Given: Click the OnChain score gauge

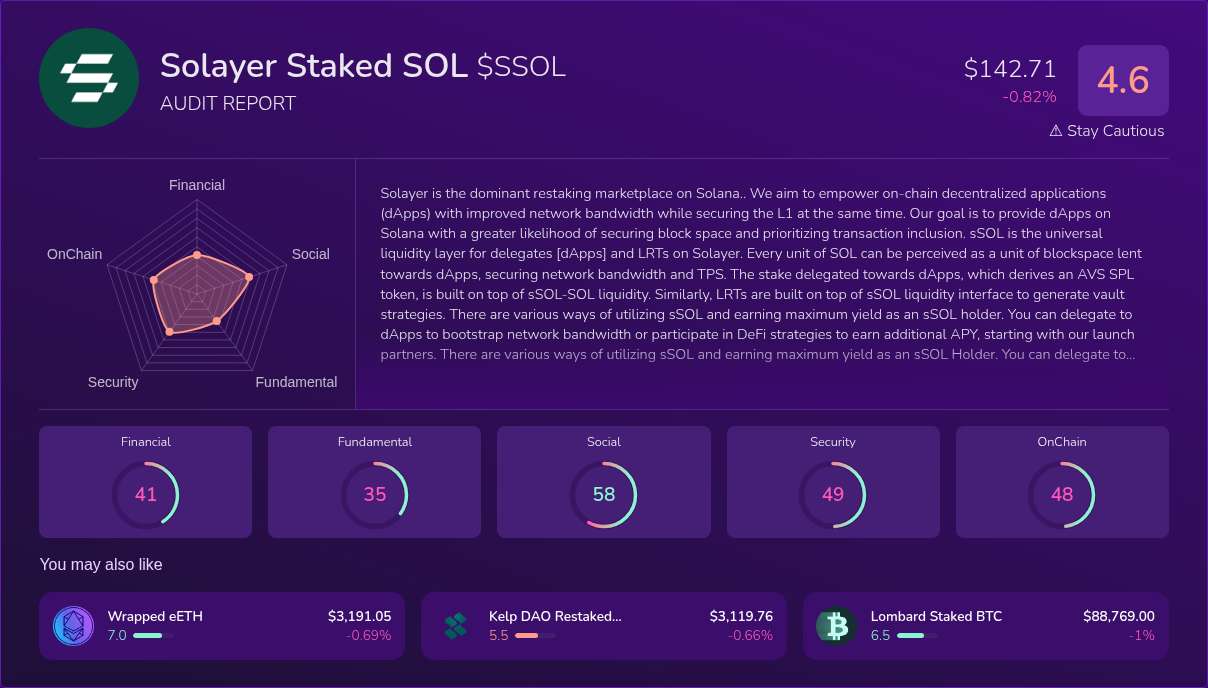Looking at the screenshot, I should [x=1062, y=494].
